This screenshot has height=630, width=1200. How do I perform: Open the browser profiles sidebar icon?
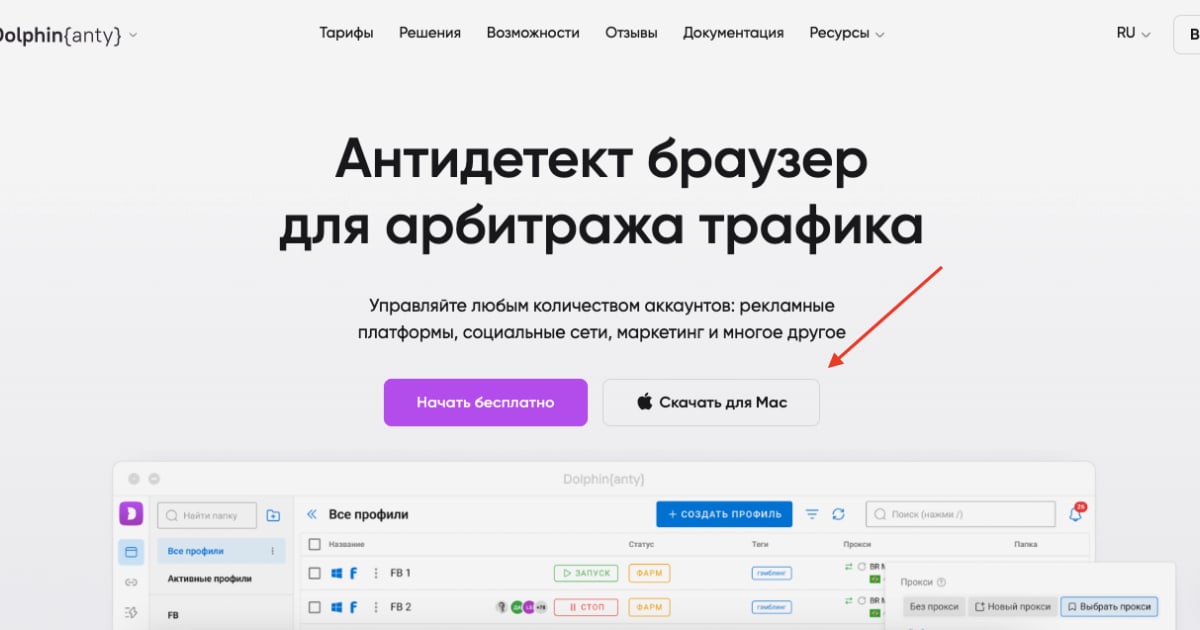pos(131,552)
